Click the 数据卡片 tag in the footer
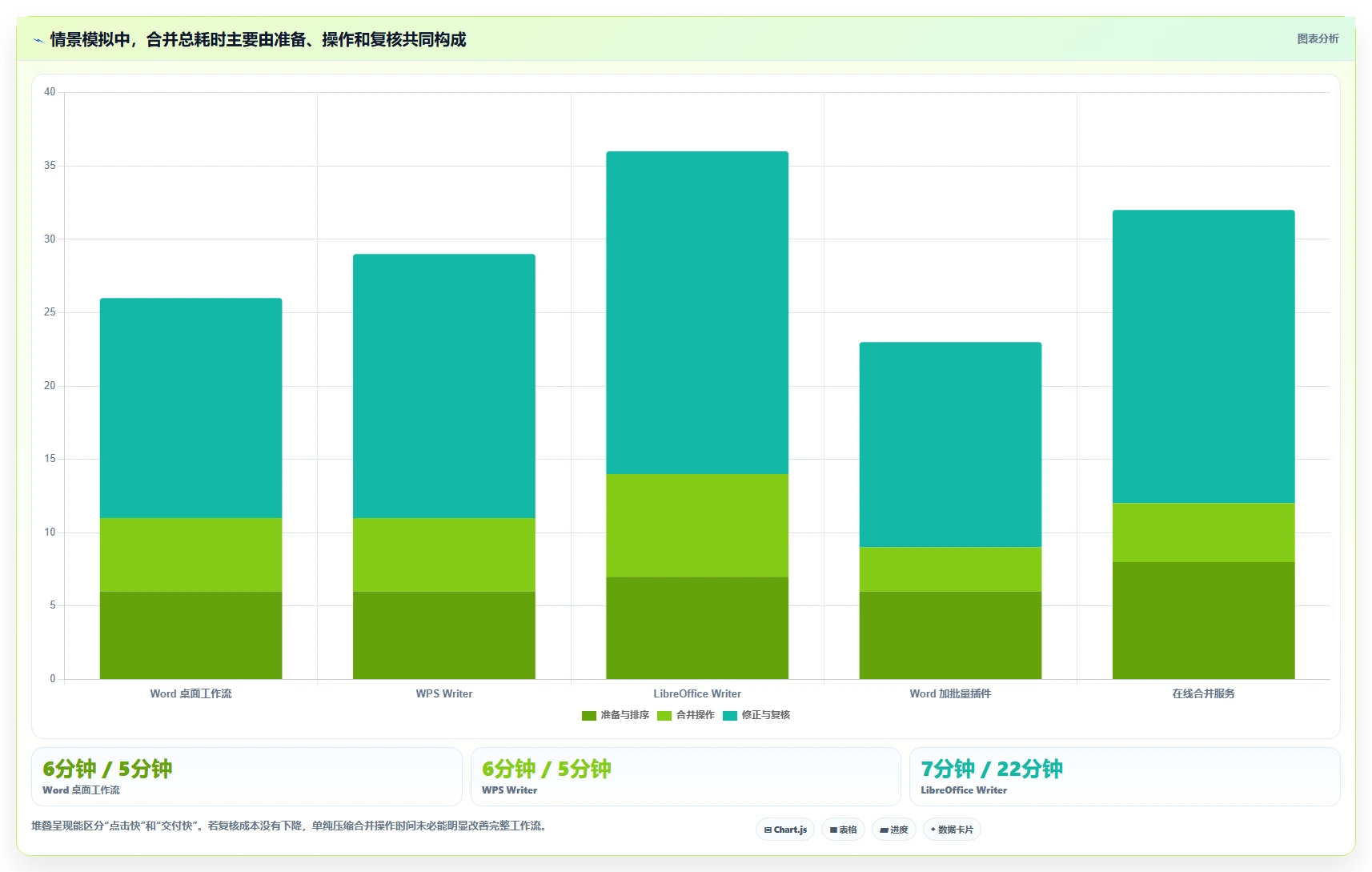 (x=952, y=830)
